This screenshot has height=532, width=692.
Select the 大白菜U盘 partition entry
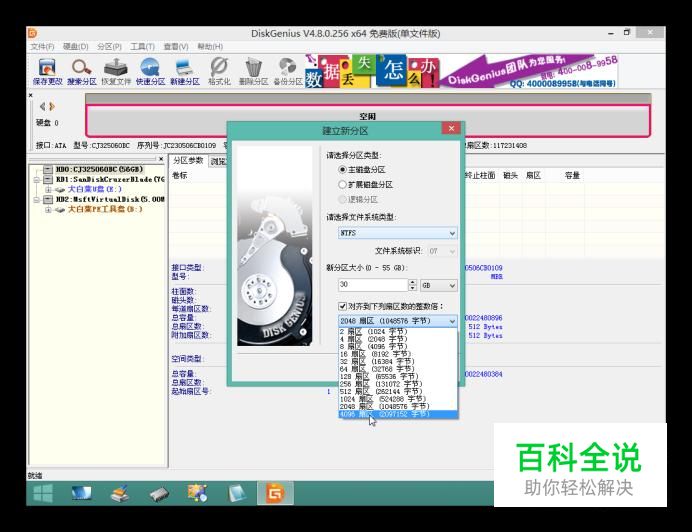94,189
